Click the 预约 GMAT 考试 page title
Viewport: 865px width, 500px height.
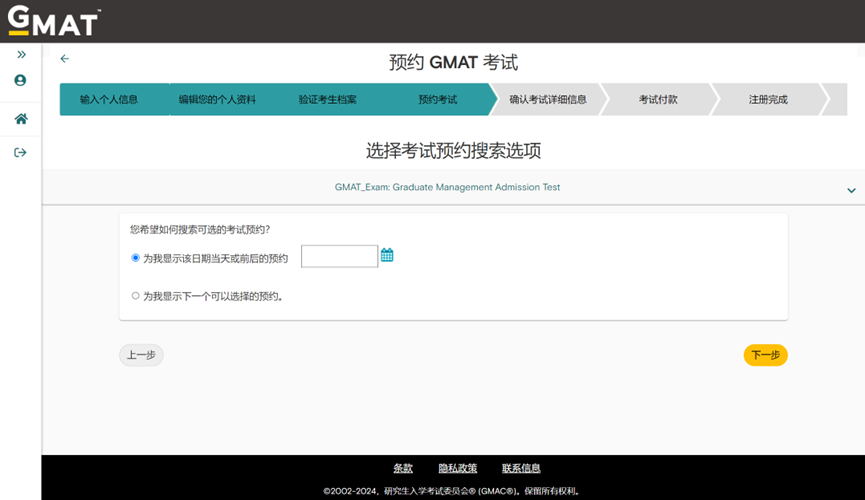pyautogui.click(x=453, y=62)
